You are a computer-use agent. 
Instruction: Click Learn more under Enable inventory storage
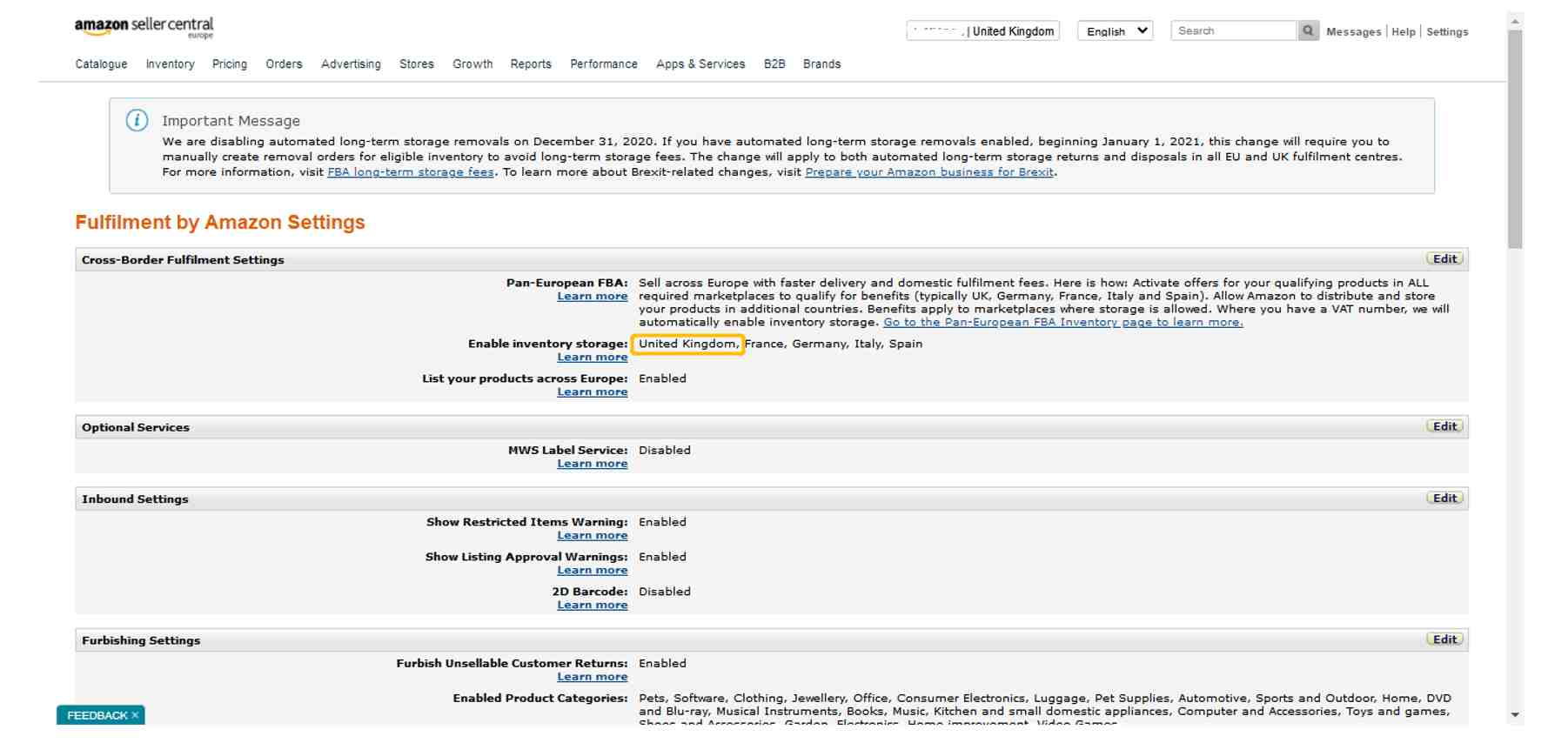(x=593, y=358)
